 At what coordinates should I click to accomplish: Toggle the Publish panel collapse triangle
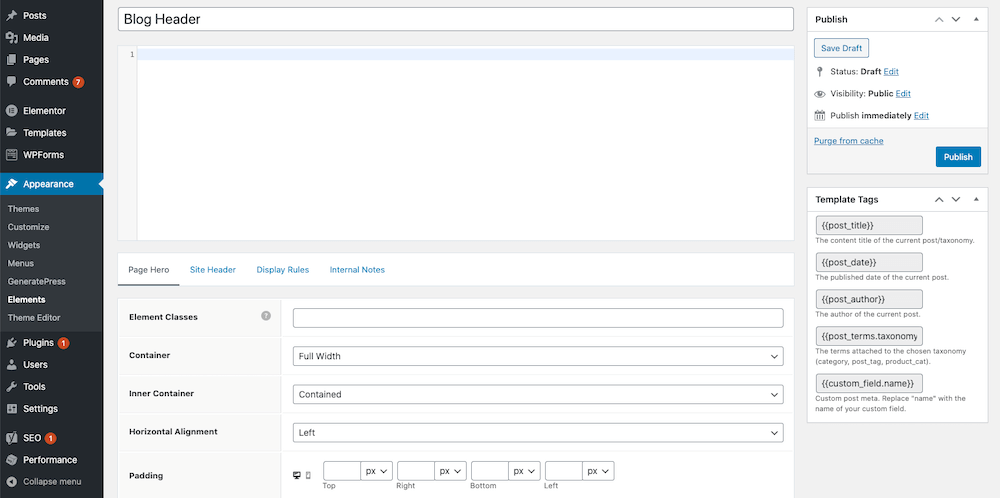tap(976, 19)
